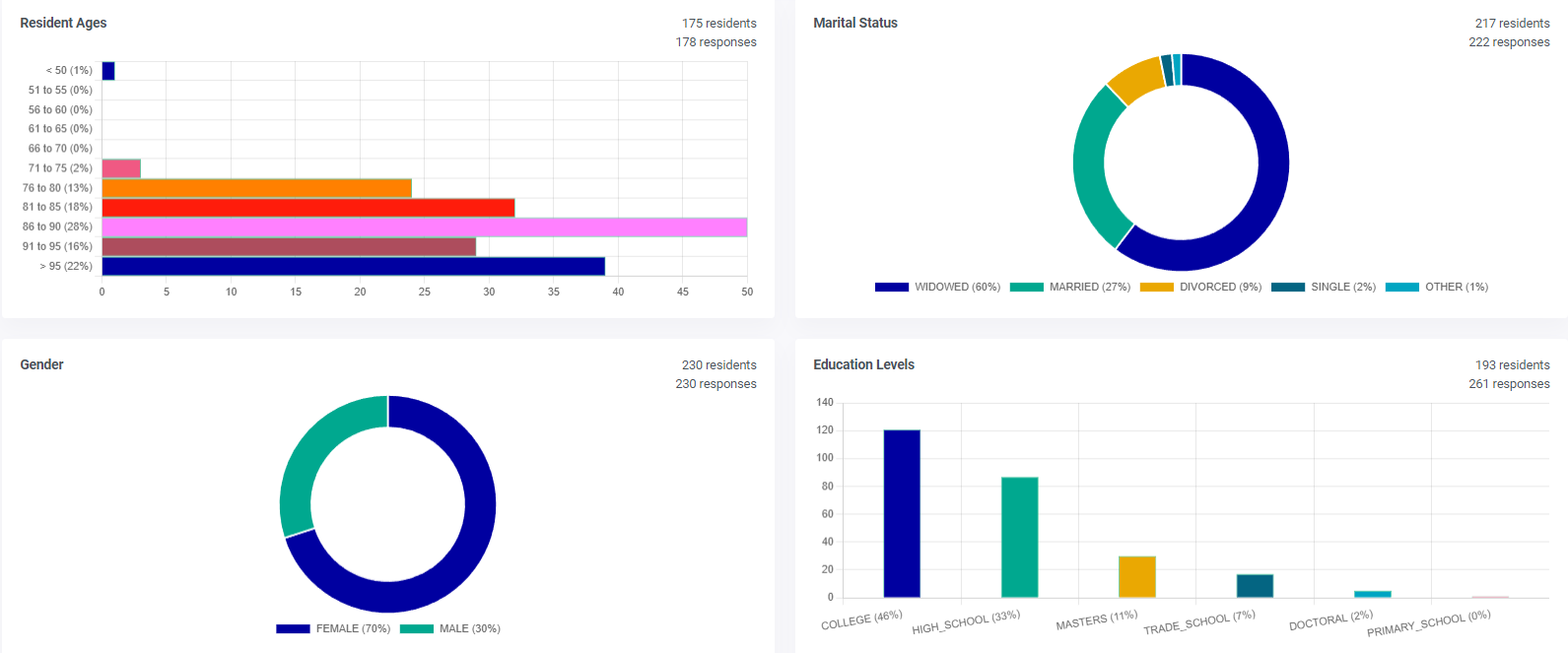Click the 56 to 60 (0%) axis label
Viewport: 1568px width, 653px height.
pyautogui.click(x=60, y=110)
